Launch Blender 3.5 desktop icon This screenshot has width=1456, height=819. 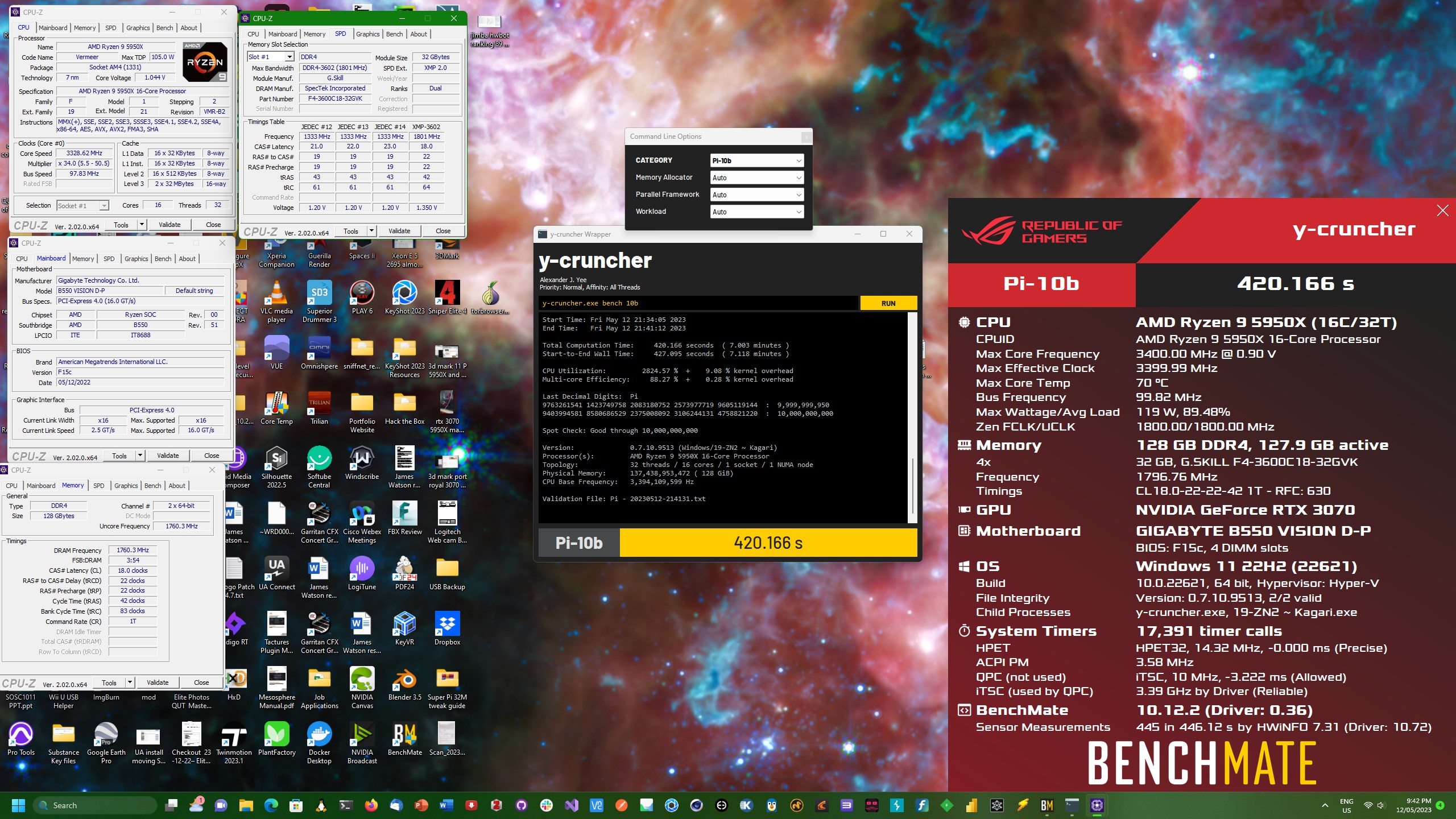click(404, 684)
